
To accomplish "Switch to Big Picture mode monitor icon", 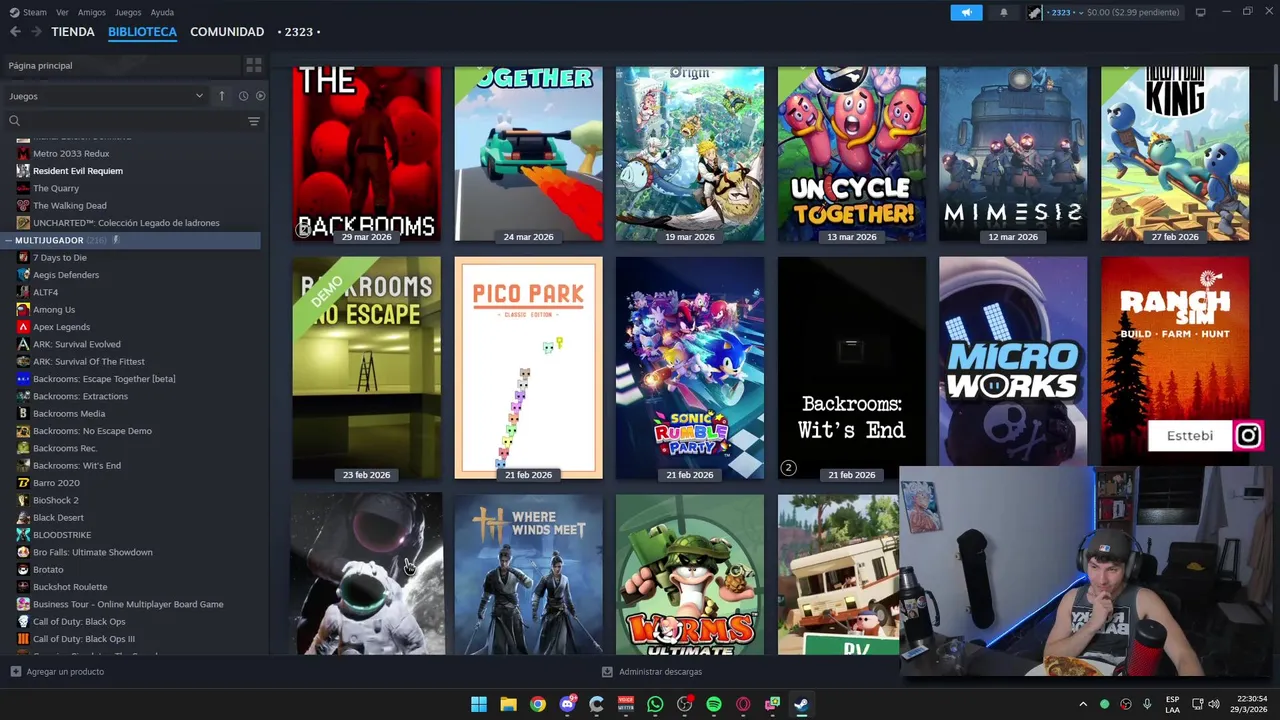I will [x=1200, y=12].
